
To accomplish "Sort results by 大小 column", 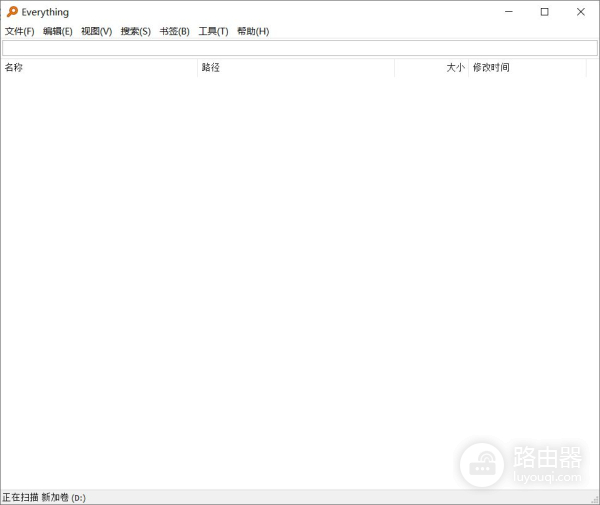I will click(x=431, y=68).
